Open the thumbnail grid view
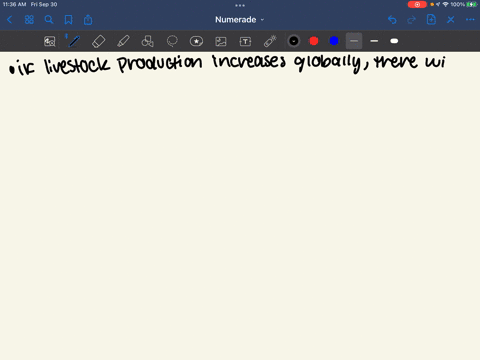 [x=29, y=20]
